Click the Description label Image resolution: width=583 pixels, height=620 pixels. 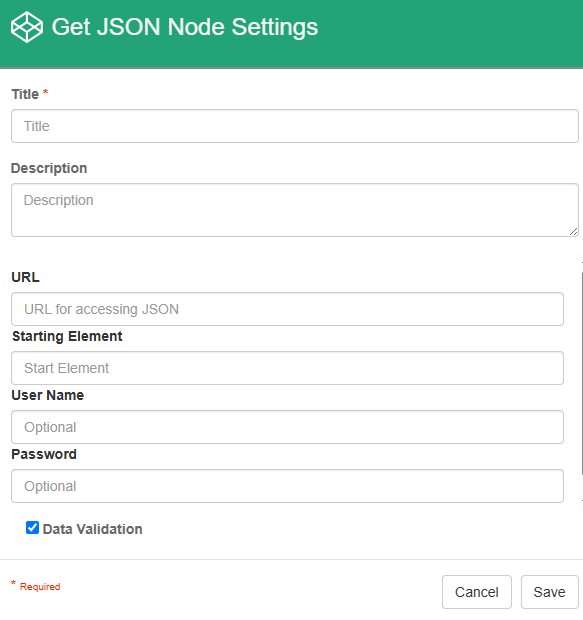pyautogui.click(x=49, y=168)
